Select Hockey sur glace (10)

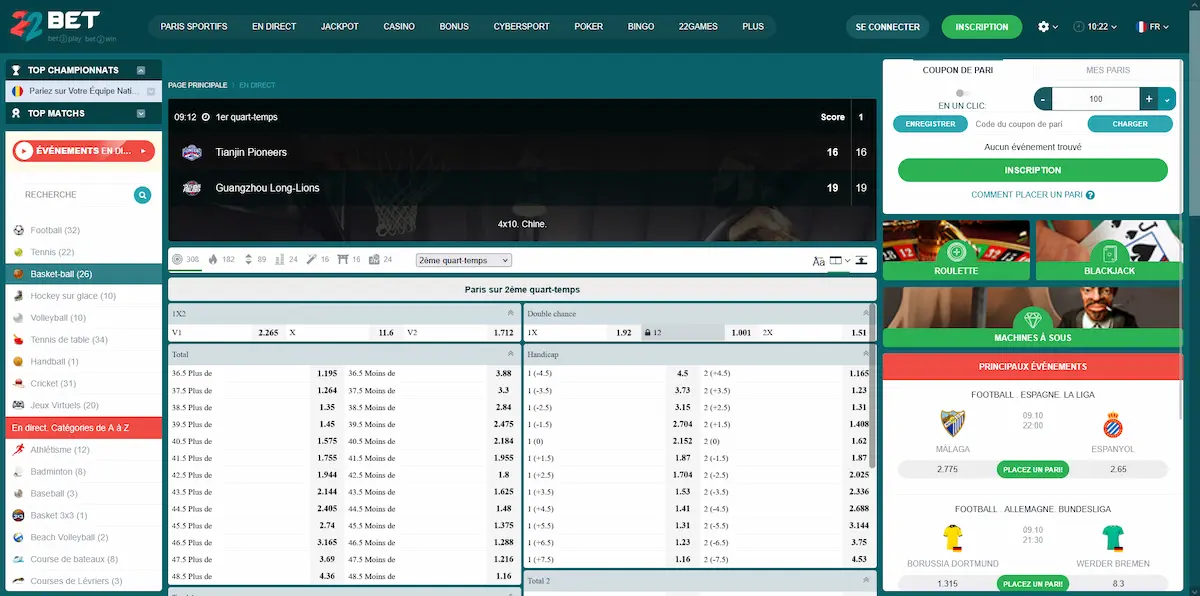pos(83,296)
